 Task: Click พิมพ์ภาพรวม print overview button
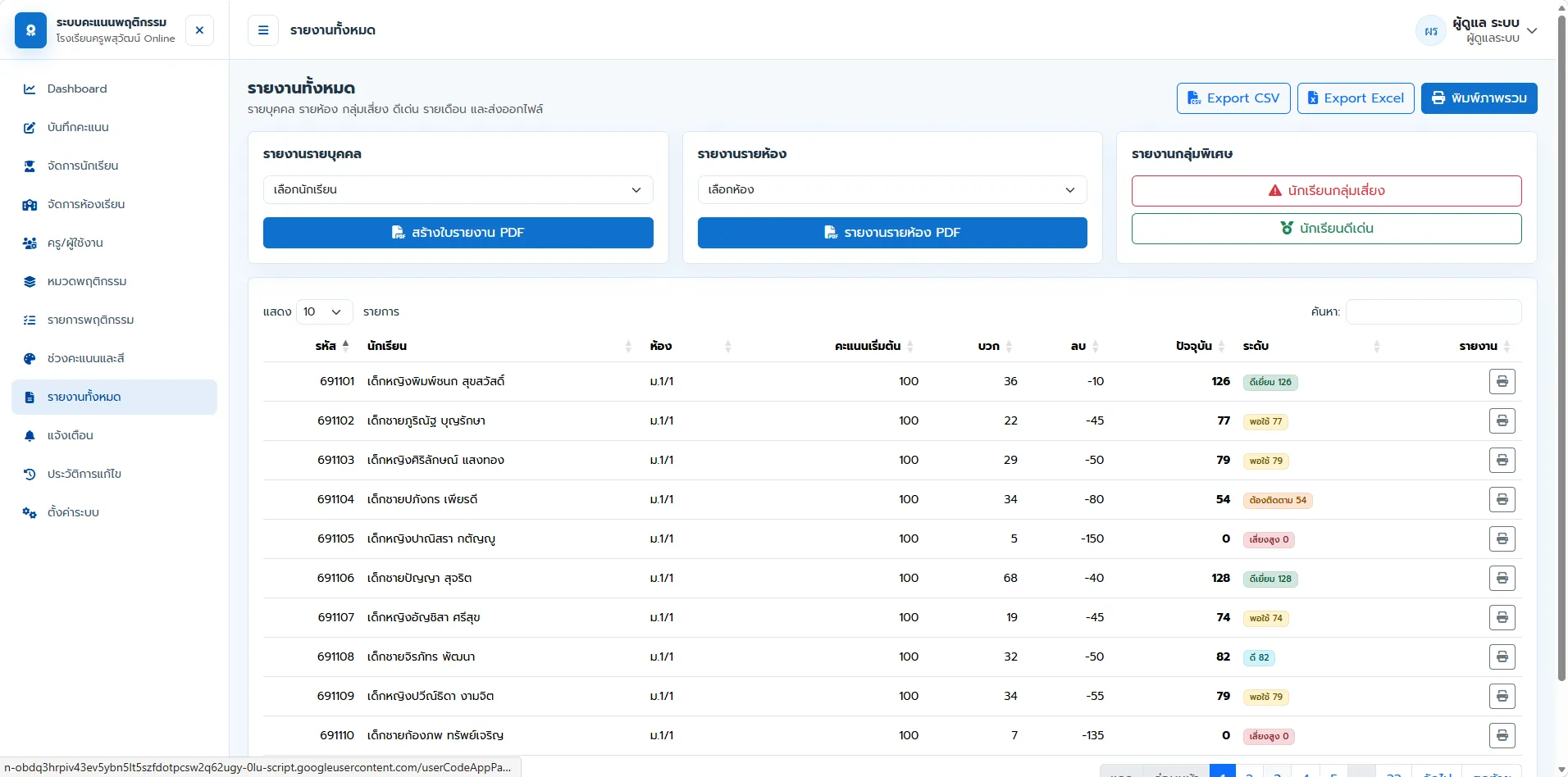coord(1479,98)
